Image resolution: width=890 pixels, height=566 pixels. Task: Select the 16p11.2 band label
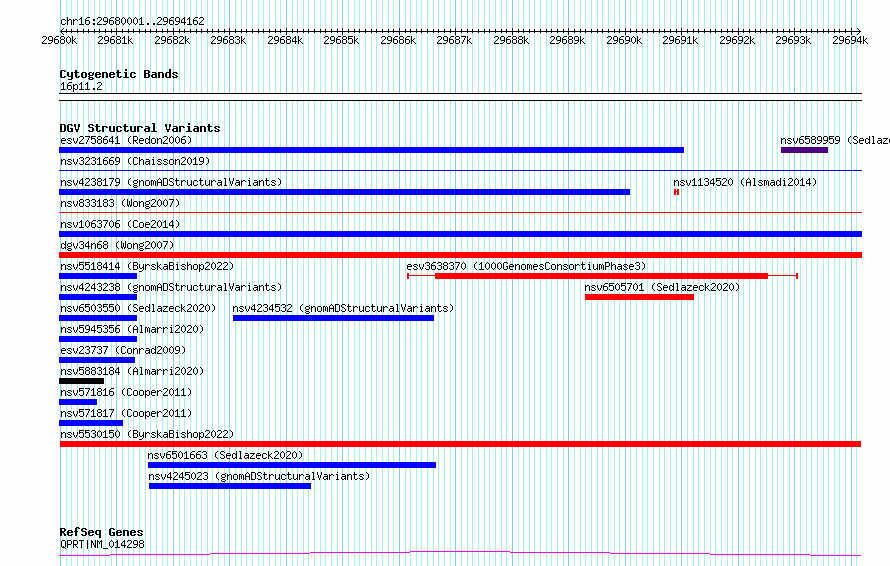click(81, 86)
